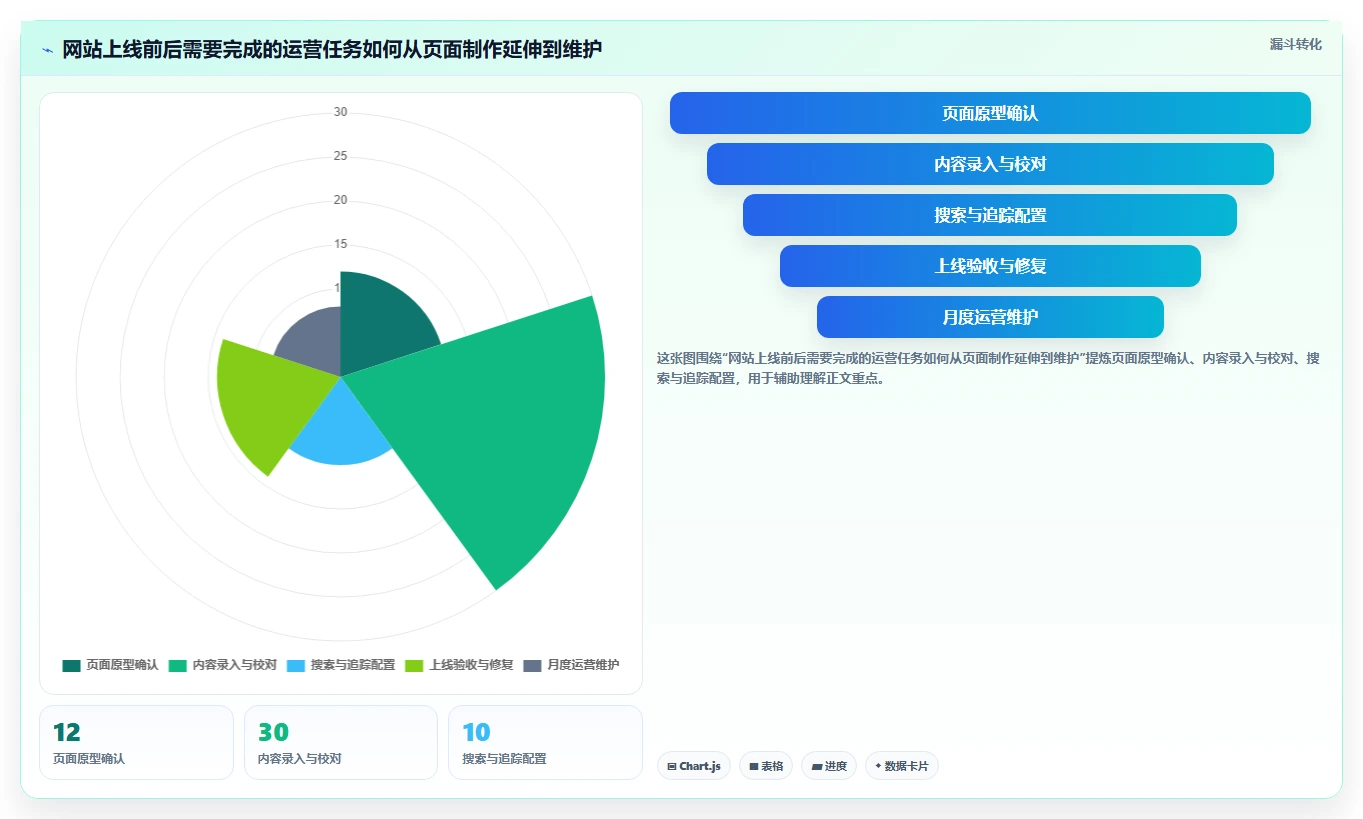This screenshot has height=819, width=1363.
Task: Select the 内容录入与校对 funnel bar
Action: pyautogui.click(x=990, y=164)
